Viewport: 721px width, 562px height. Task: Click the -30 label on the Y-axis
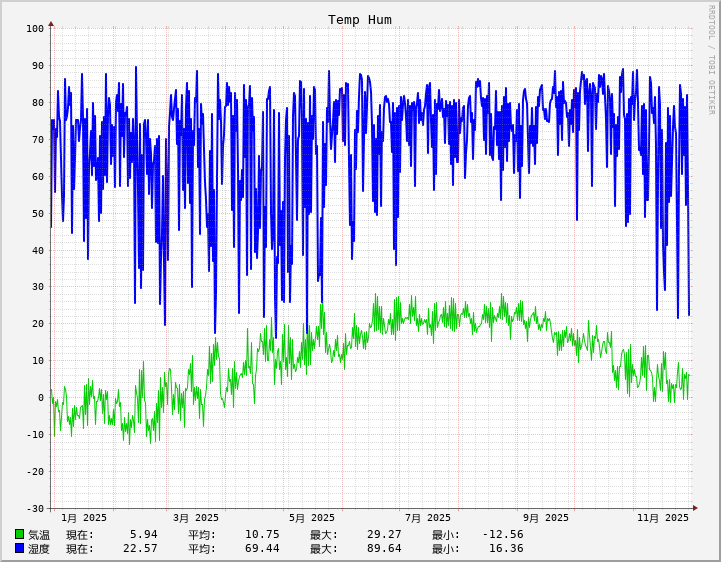pyautogui.click(x=35, y=508)
